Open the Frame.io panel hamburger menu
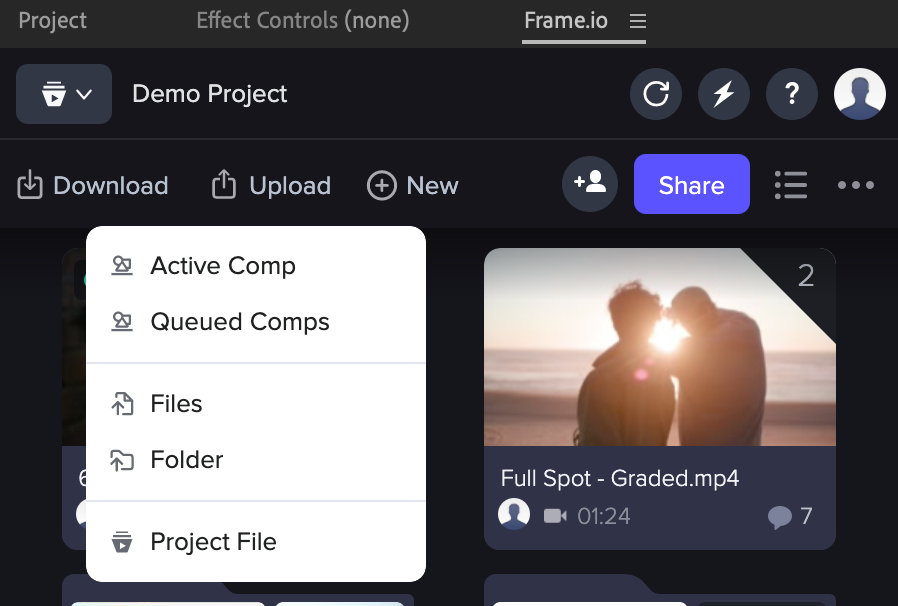 (x=638, y=21)
